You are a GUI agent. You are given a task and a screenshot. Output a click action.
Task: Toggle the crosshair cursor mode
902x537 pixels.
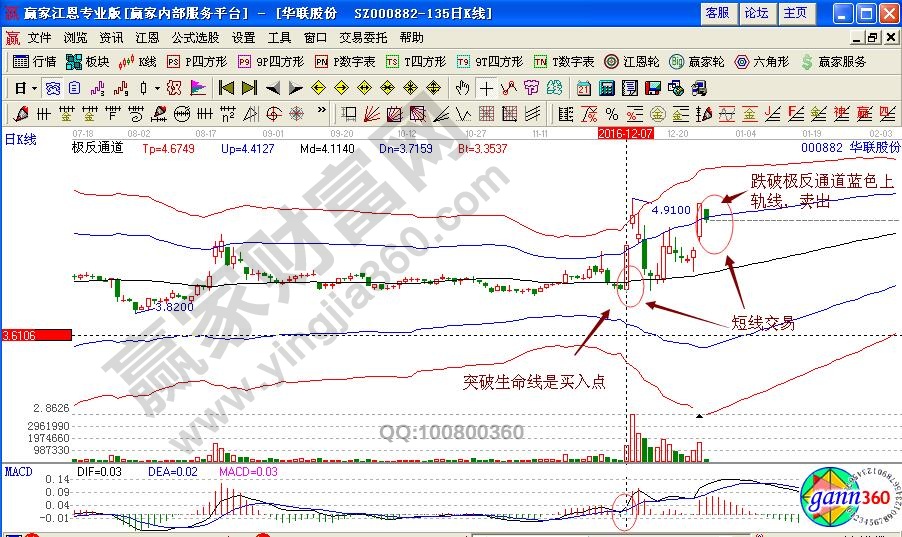[x=486, y=87]
